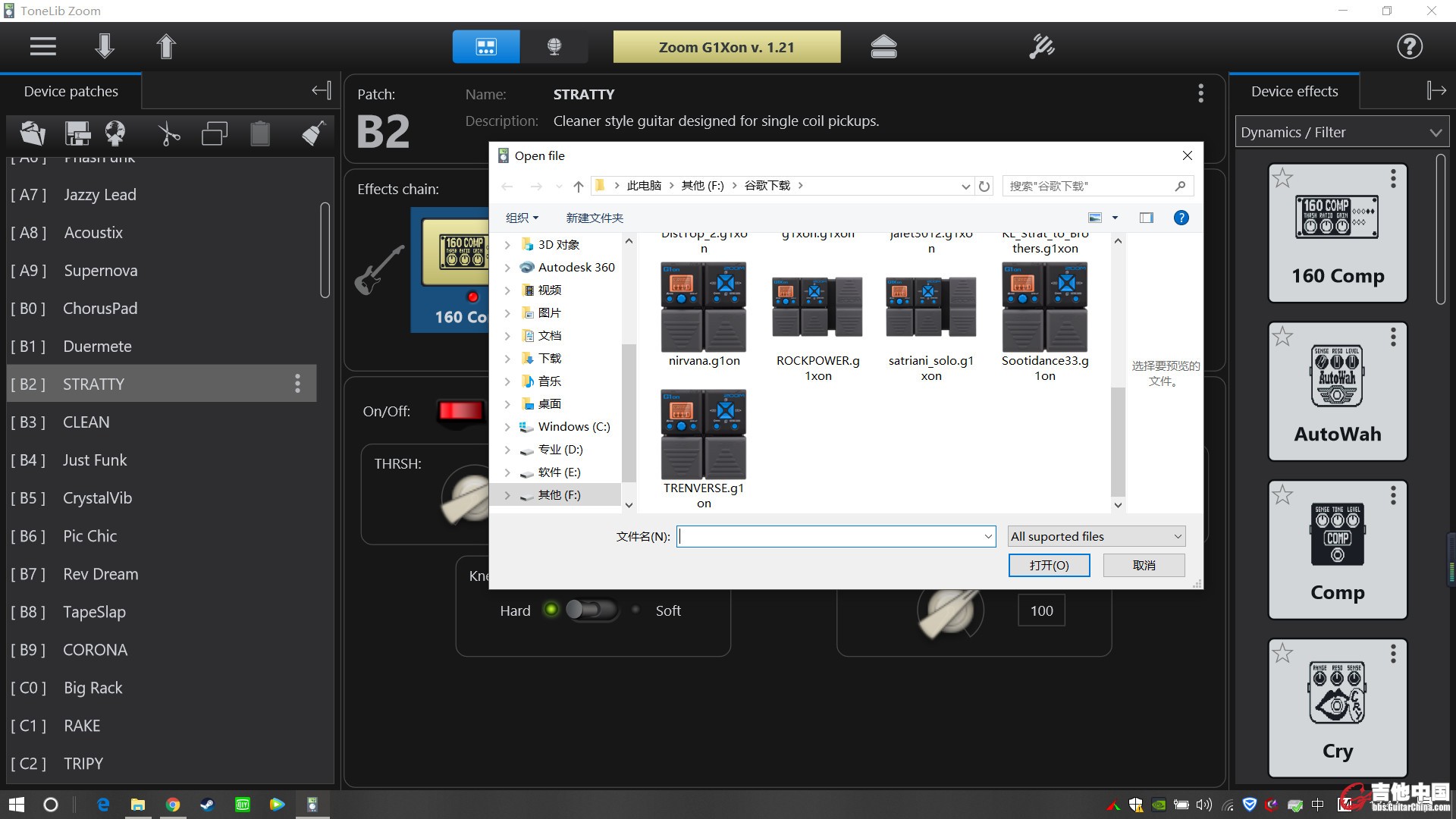This screenshot has width=1456, height=819.
Task: Open the 160 Comp card options menu
Action: click(1393, 178)
